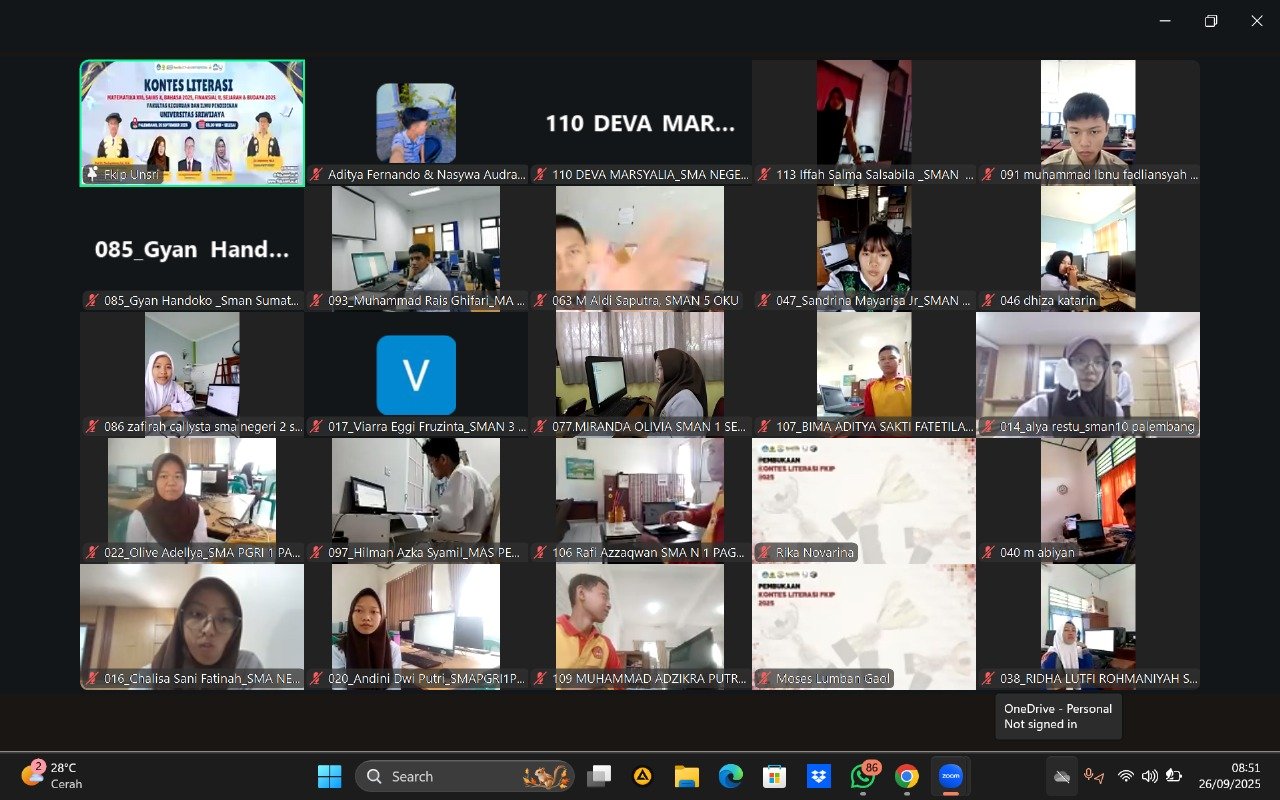Open the Zoom app in taskbar
This screenshot has height=800, width=1280.
coord(950,776)
